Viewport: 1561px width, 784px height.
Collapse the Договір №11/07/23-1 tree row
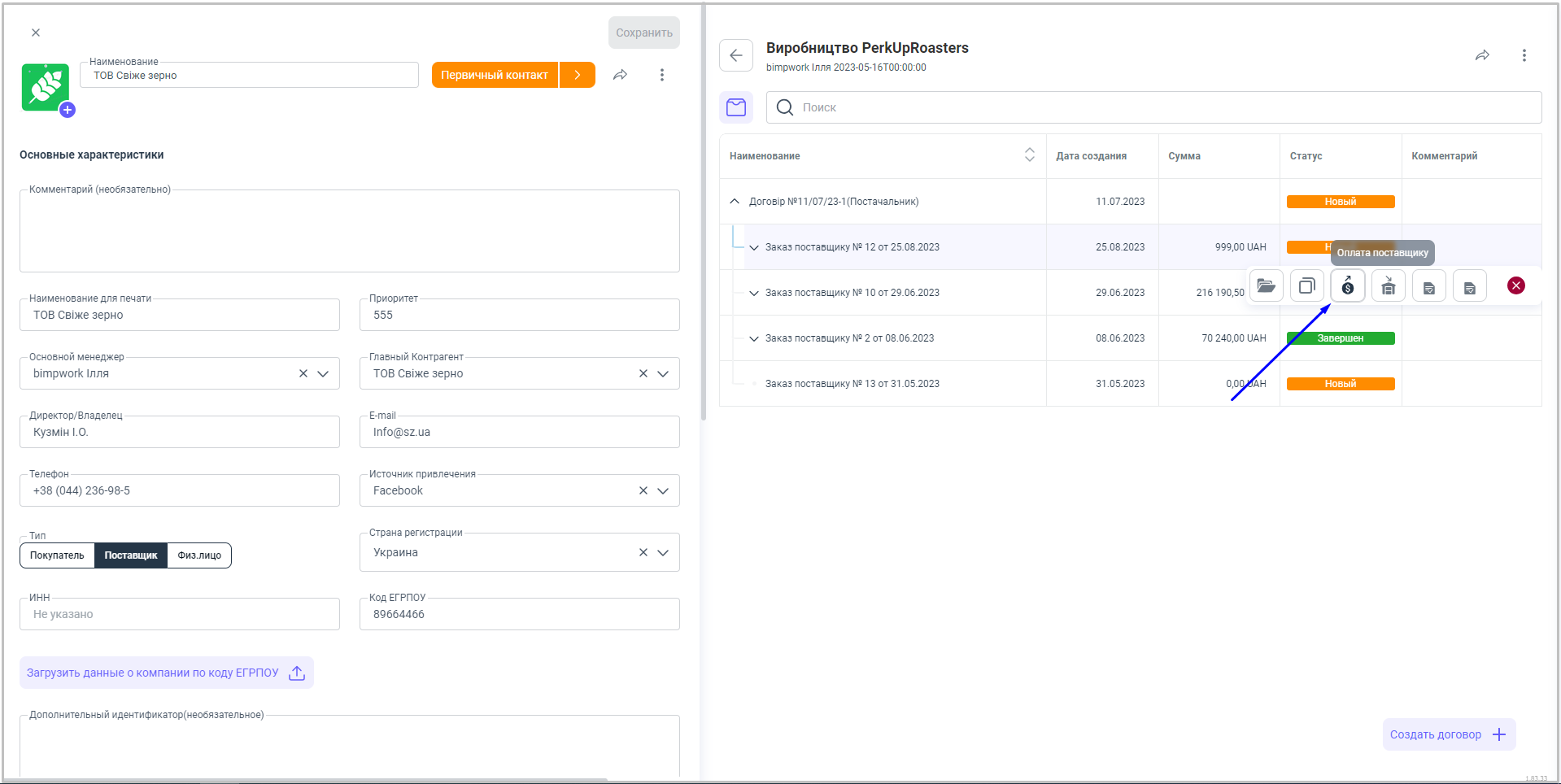pyautogui.click(x=735, y=202)
